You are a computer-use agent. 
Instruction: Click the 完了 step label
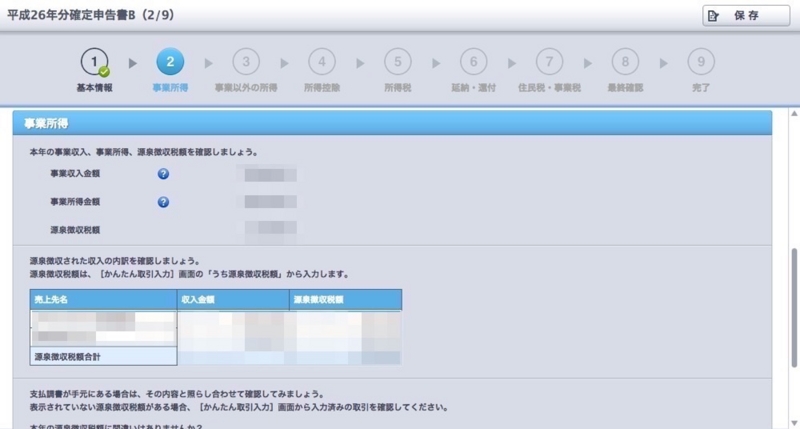coord(701,88)
